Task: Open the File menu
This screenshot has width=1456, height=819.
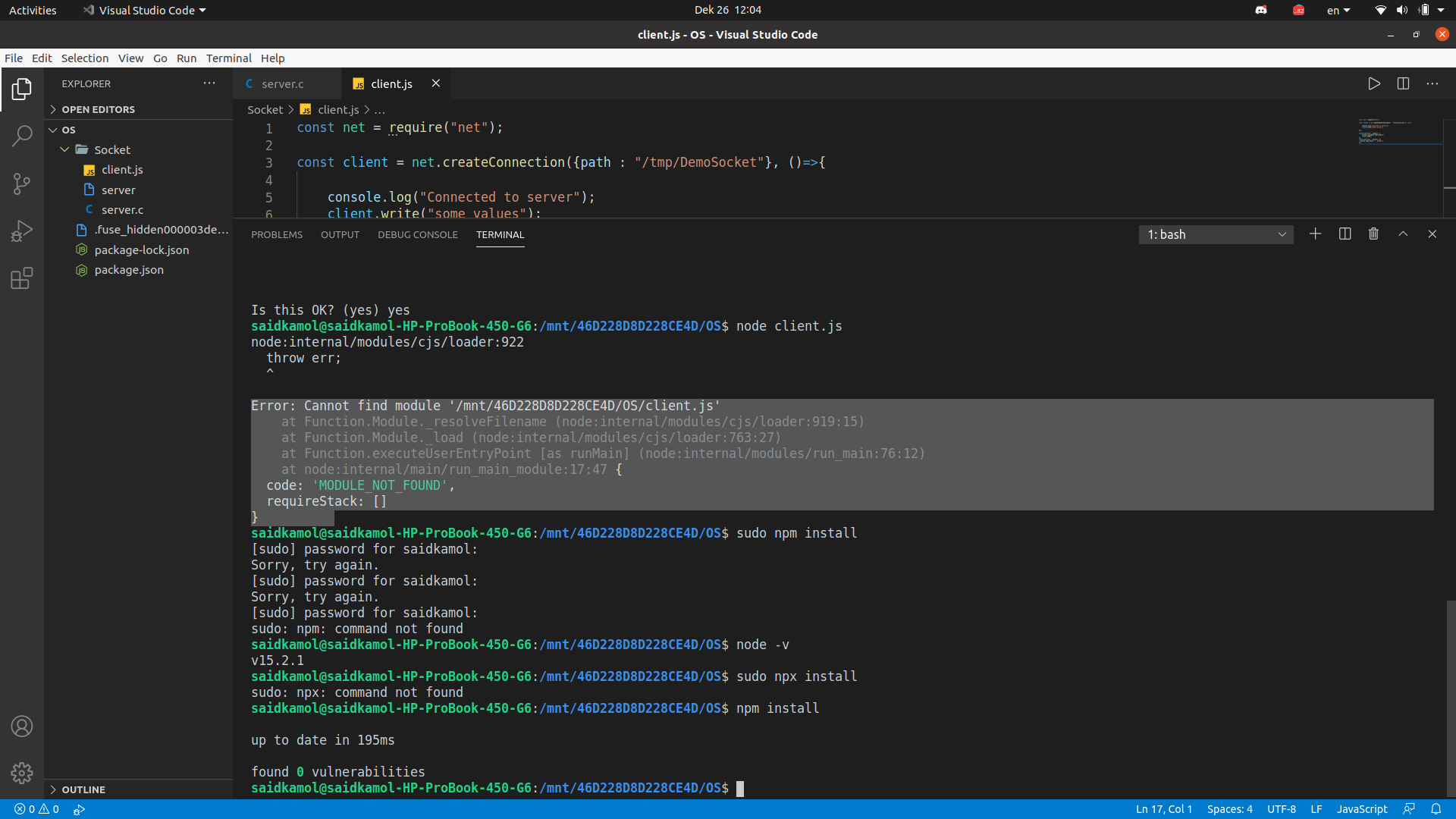Action: (x=14, y=58)
